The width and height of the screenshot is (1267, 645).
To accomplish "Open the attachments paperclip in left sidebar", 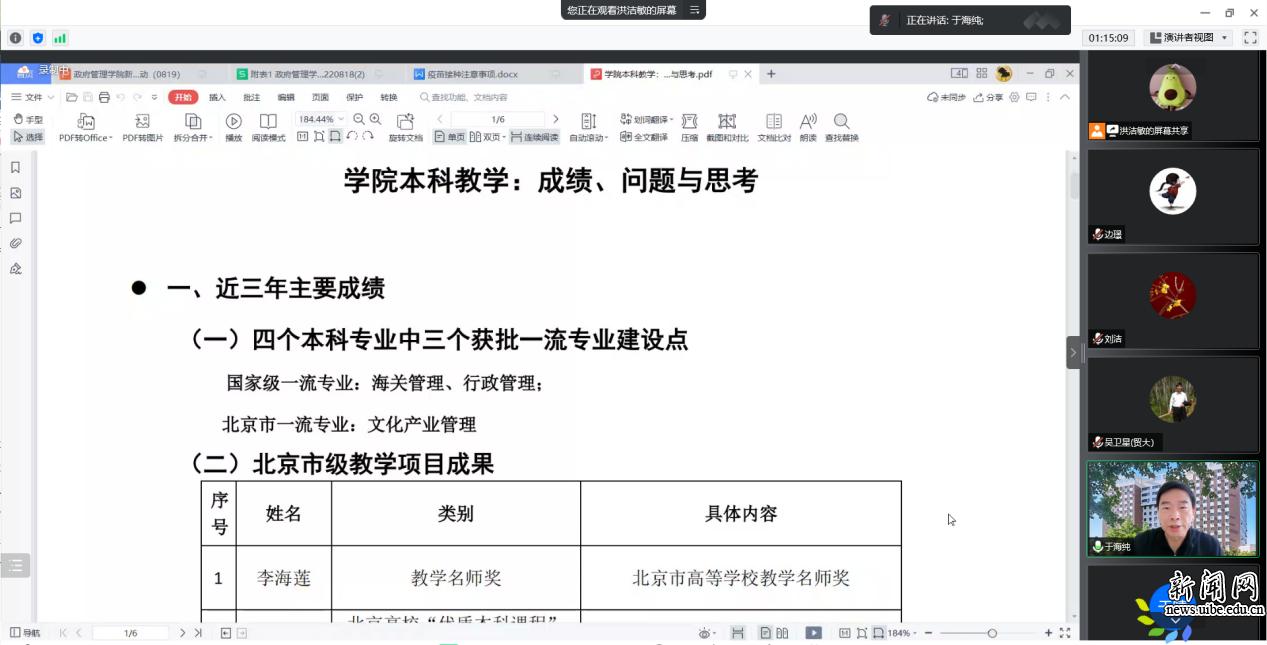I will tap(15, 243).
